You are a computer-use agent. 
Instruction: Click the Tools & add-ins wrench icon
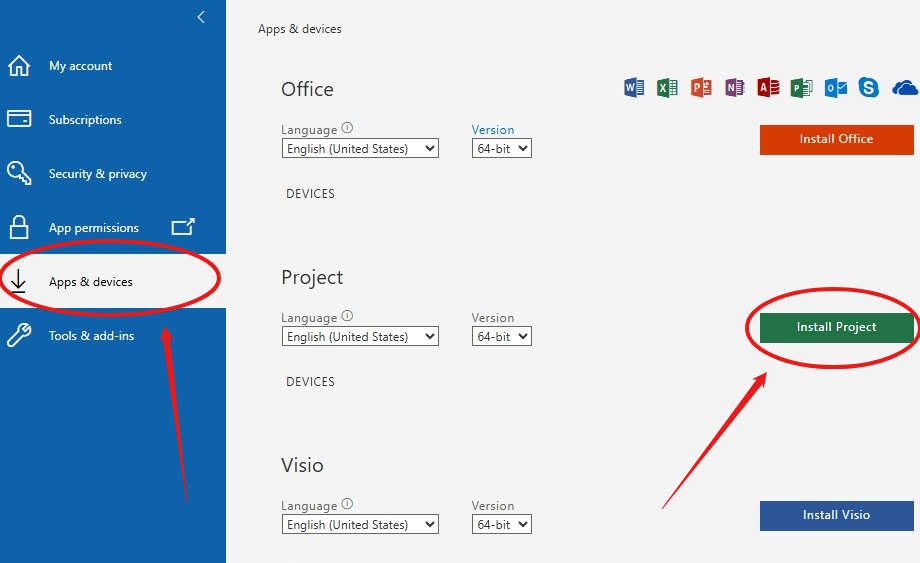(19, 335)
